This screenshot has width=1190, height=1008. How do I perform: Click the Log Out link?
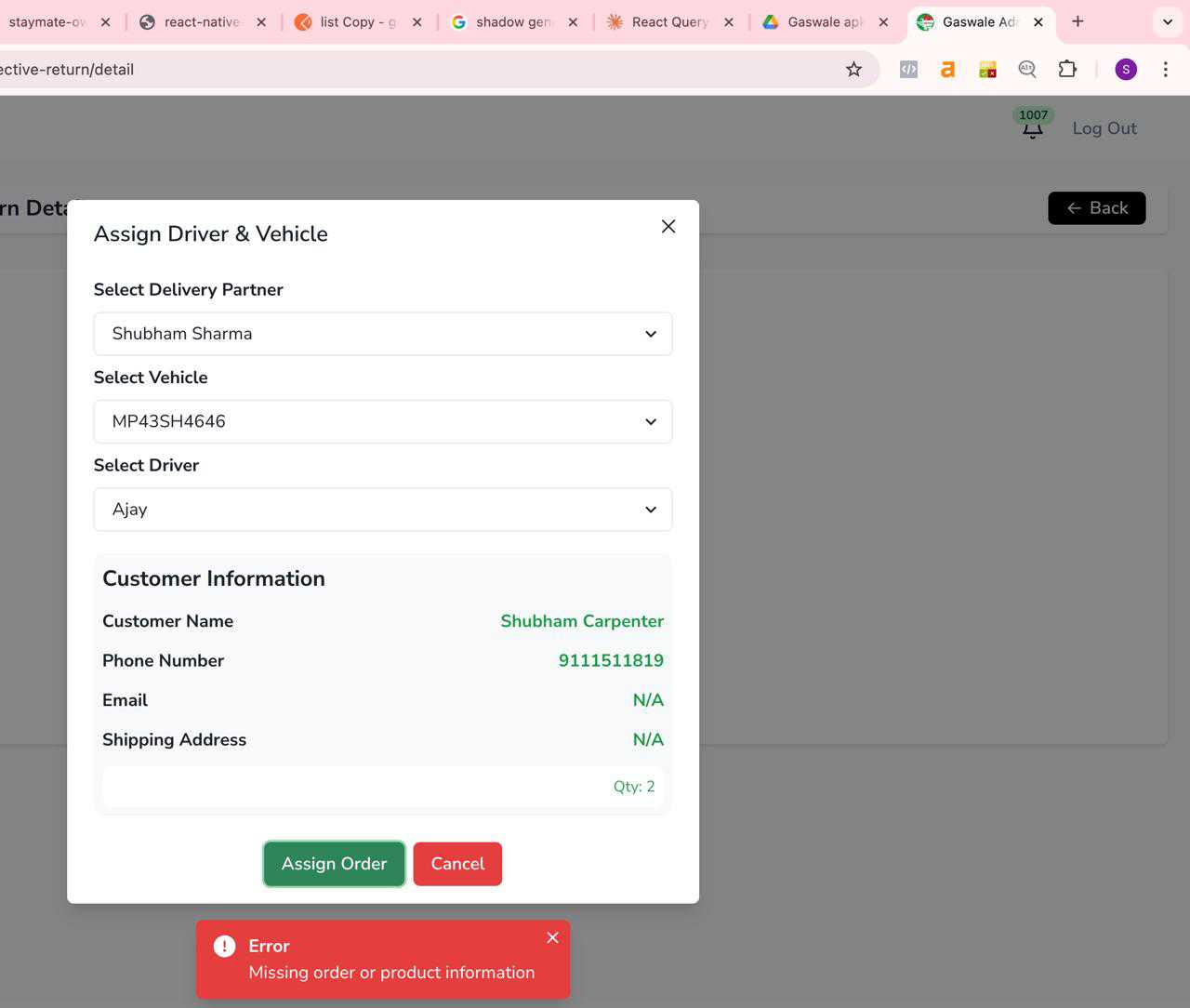tap(1104, 129)
